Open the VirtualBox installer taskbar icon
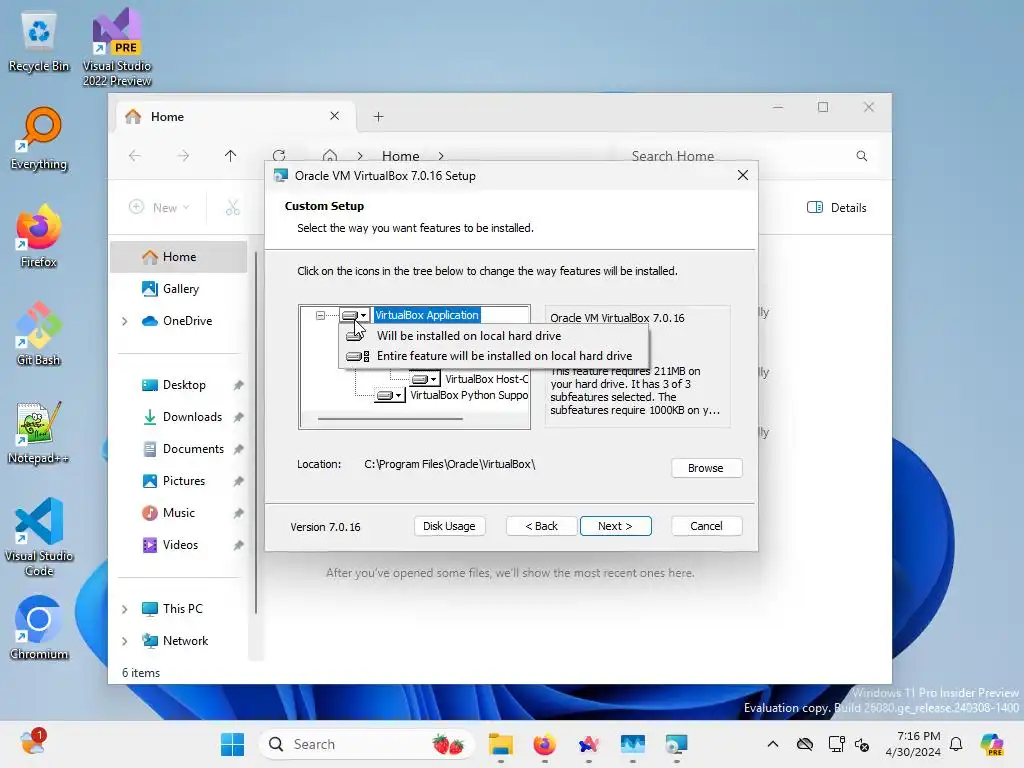The width and height of the screenshot is (1024, 768). pos(677,744)
